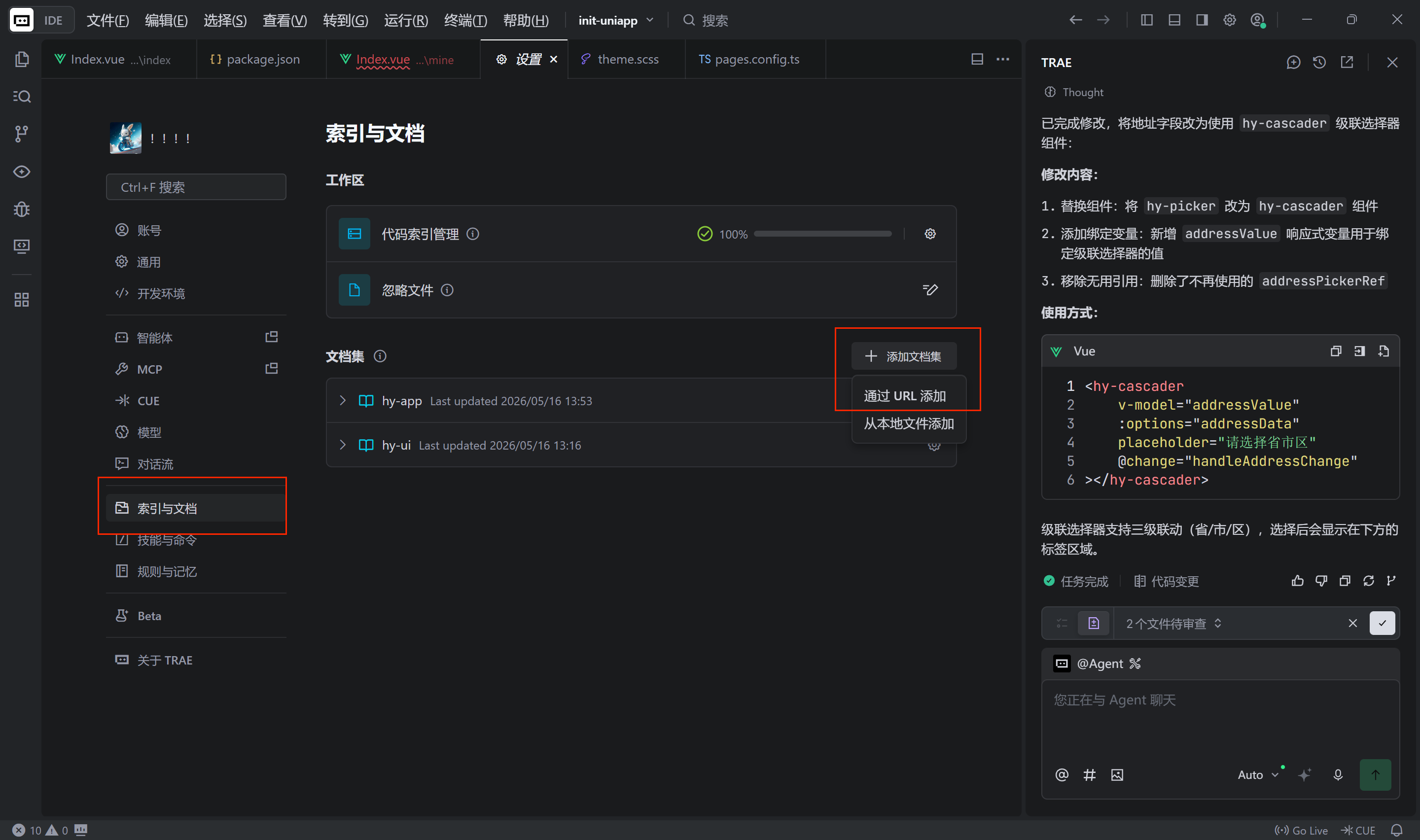Open the Extensions grid icon in activity bar

[22, 299]
